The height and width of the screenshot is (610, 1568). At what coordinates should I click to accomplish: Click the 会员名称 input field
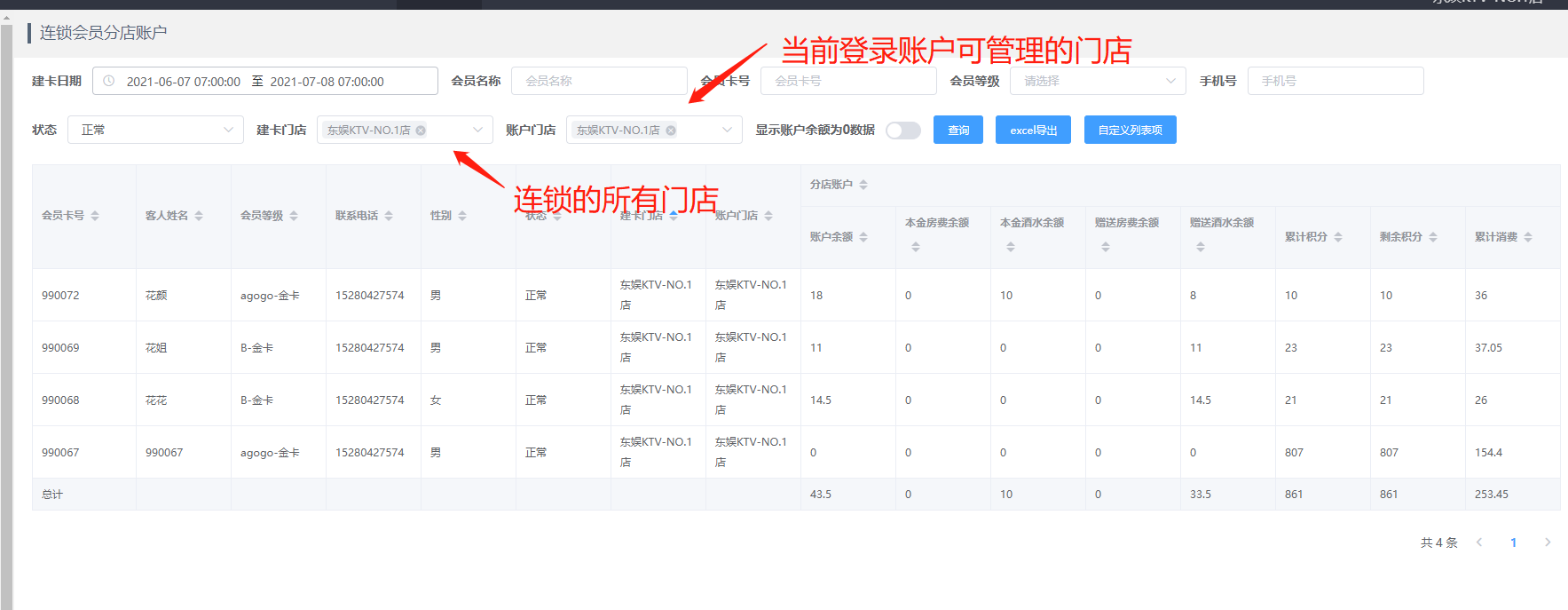pyautogui.click(x=599, y=81)
